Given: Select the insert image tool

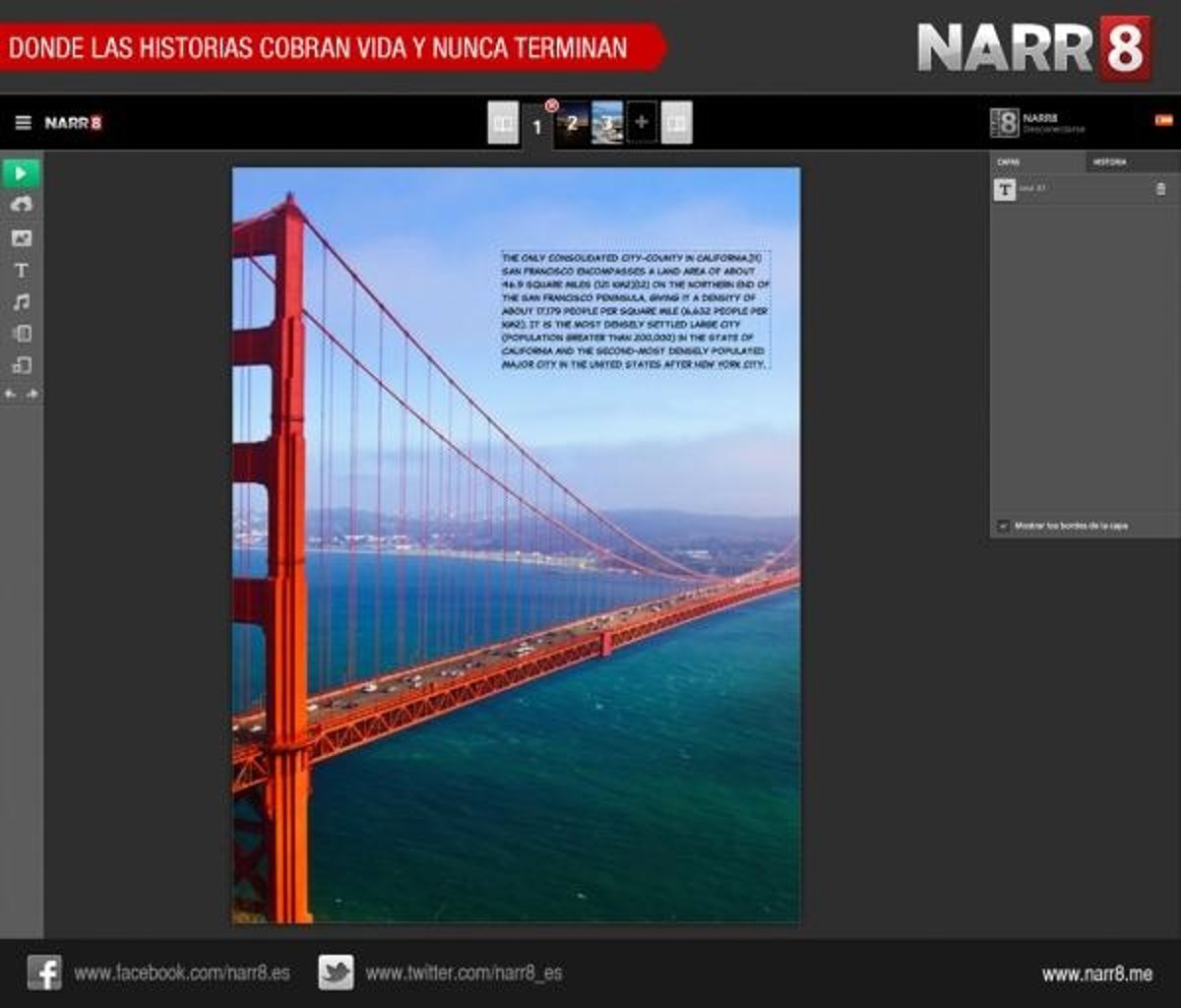Looking at the screenshot, I should click(x=22, y=238).
